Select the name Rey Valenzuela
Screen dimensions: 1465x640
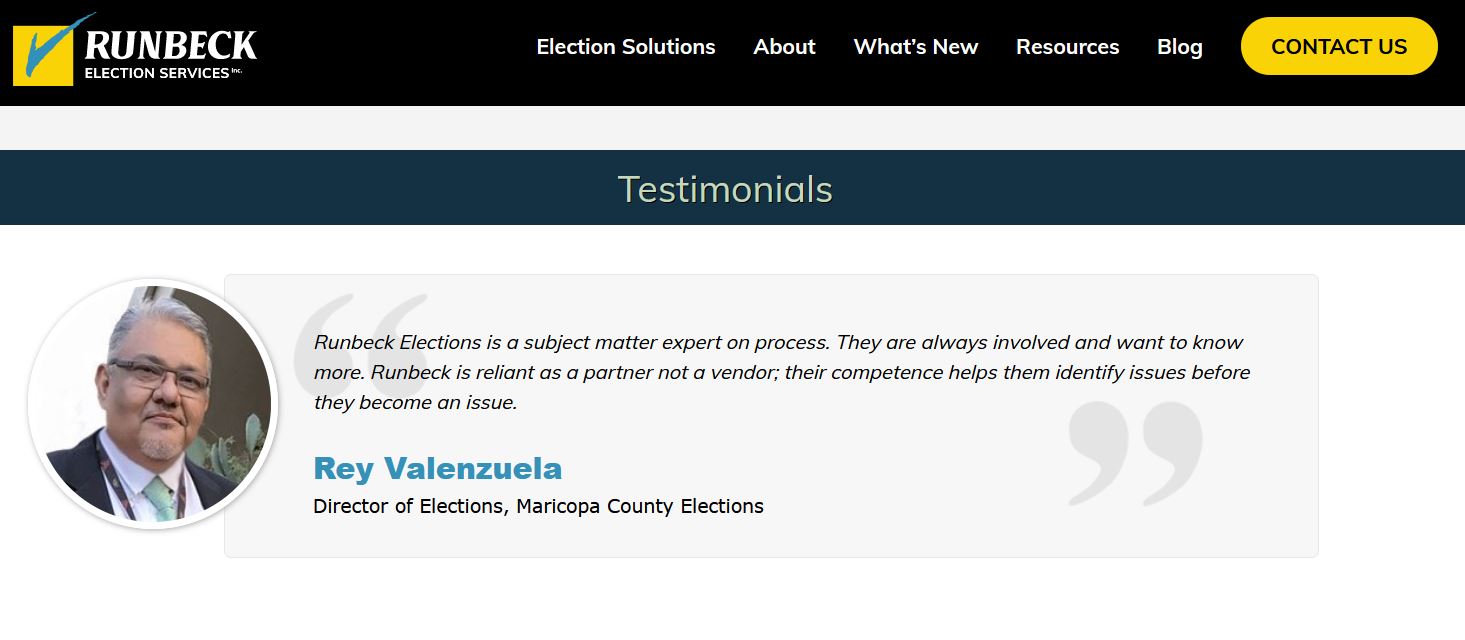(x=437, y=468)
